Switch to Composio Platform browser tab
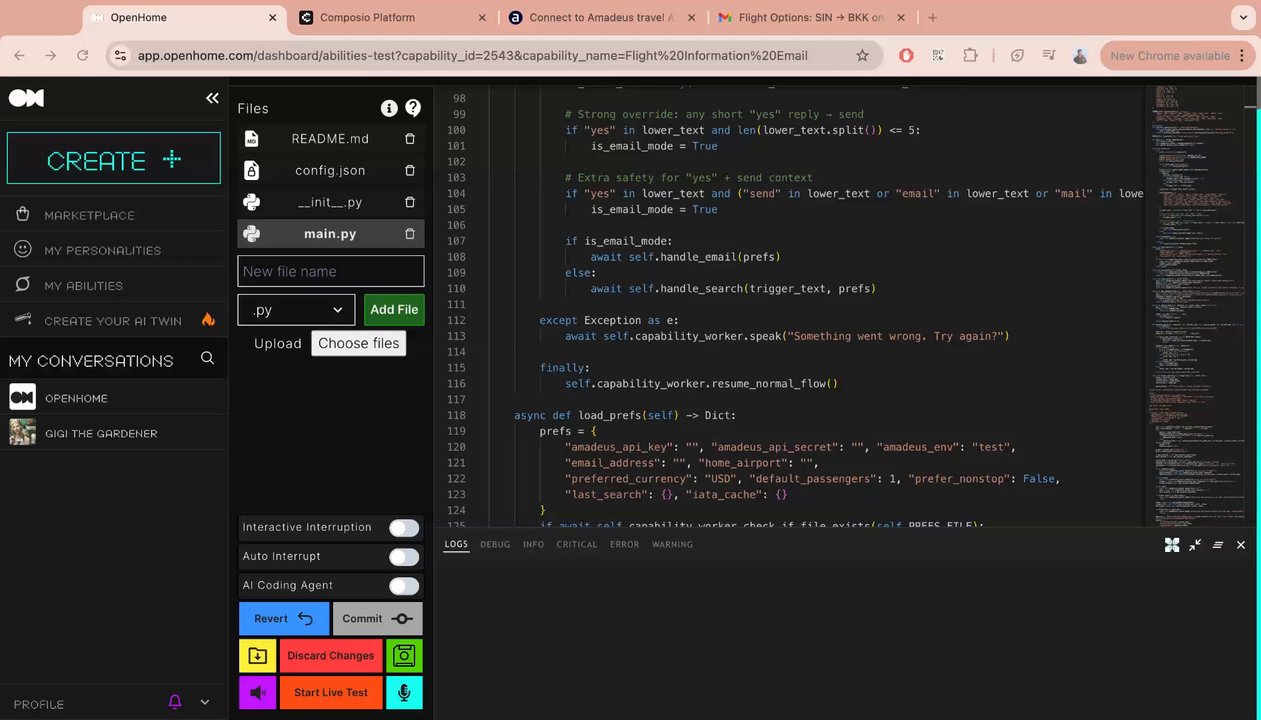1261x720 pixels. point(392,17)
